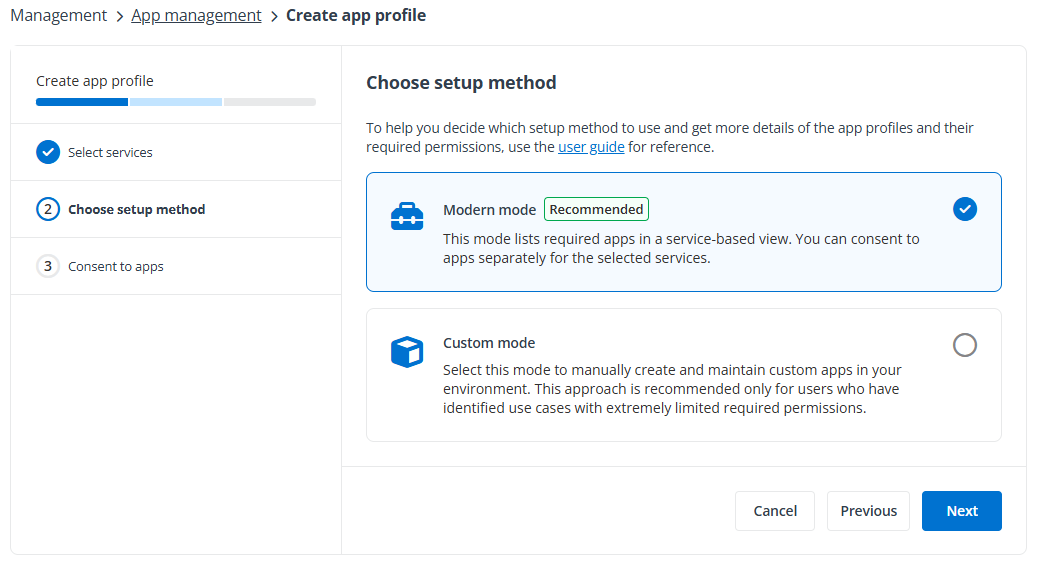The image size is (1039, 563).
Task: Click the Modern mode description text
Action: pyautogui.click(x=681, y=248)
